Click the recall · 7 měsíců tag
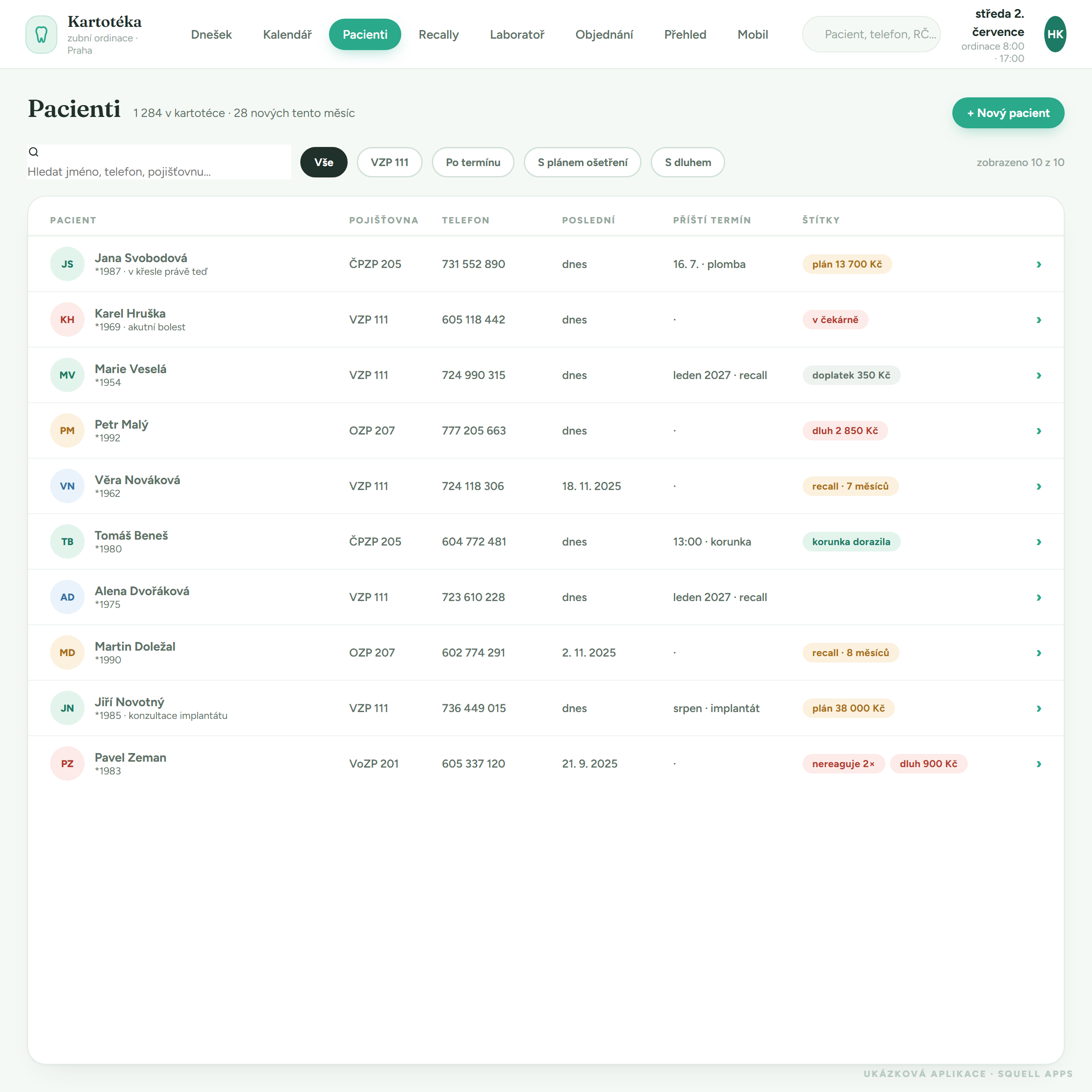 (850, 486)
